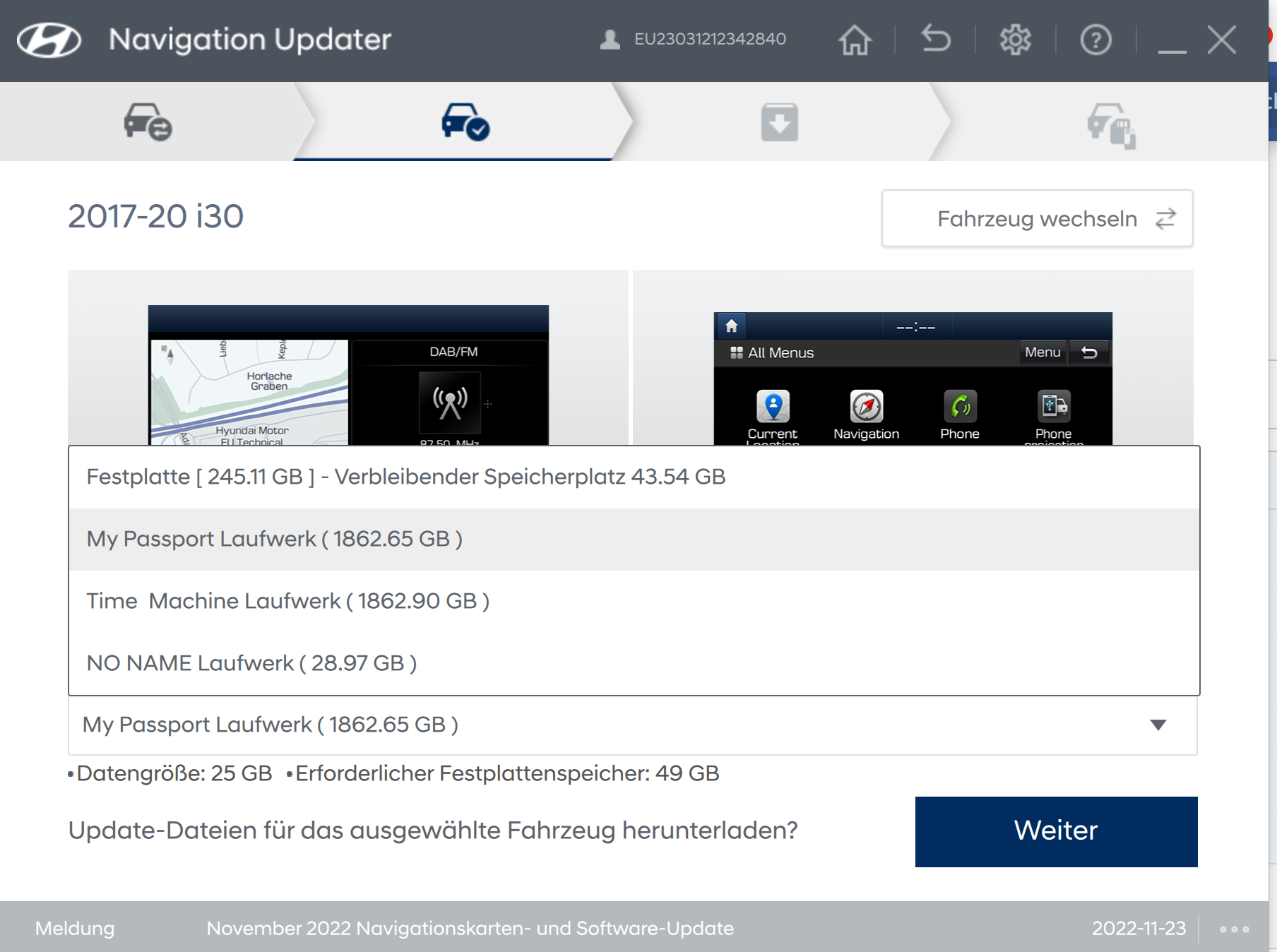Viewport: 1277px width, 952px height.
Task: Select the download step icon
Action: [779, 121]
